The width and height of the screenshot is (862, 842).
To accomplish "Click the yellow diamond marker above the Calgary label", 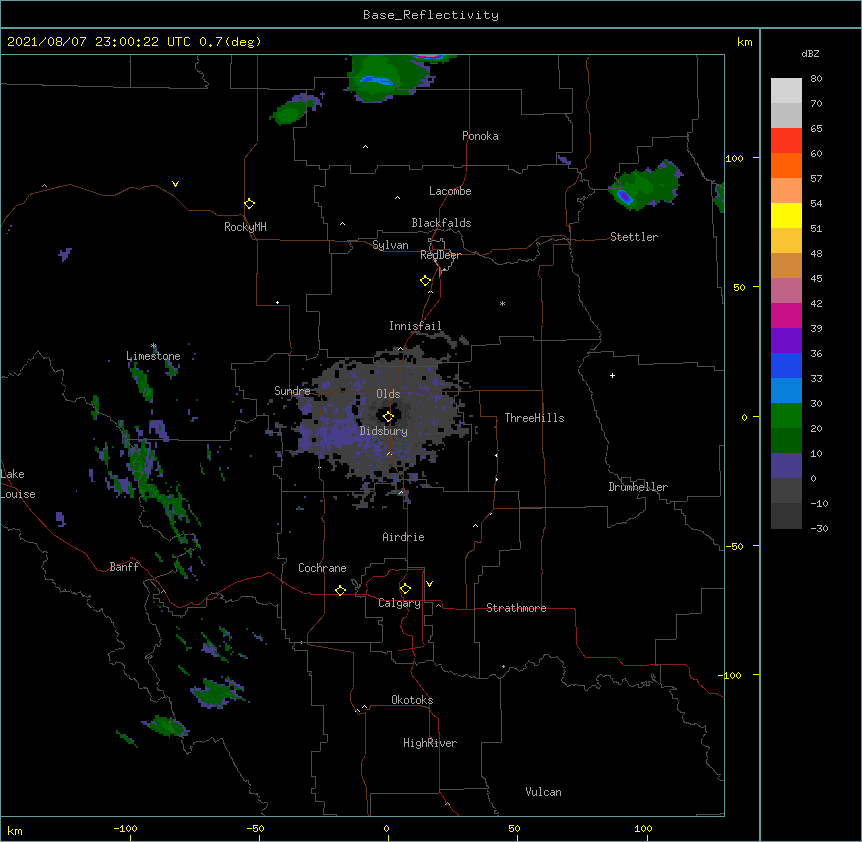I will tap(405, 589).
